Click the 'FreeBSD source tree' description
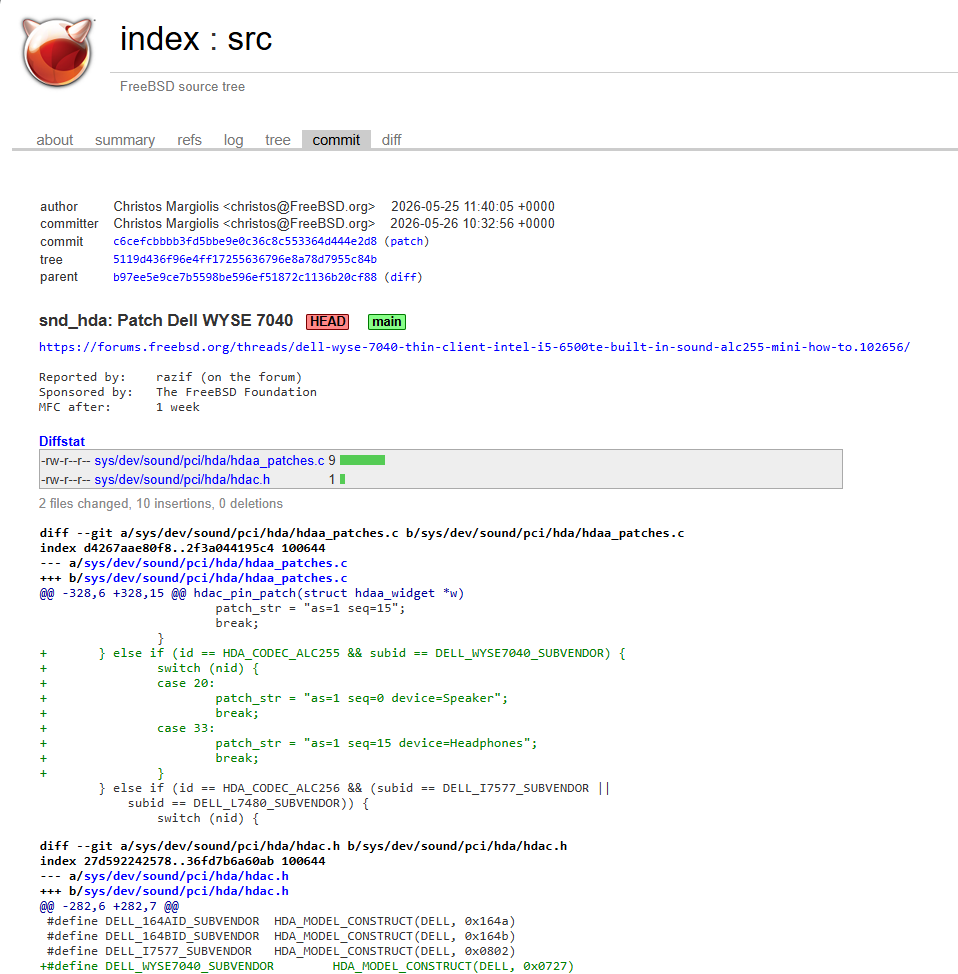The height and width of the screenshot is (974, 958). point(182,86)
